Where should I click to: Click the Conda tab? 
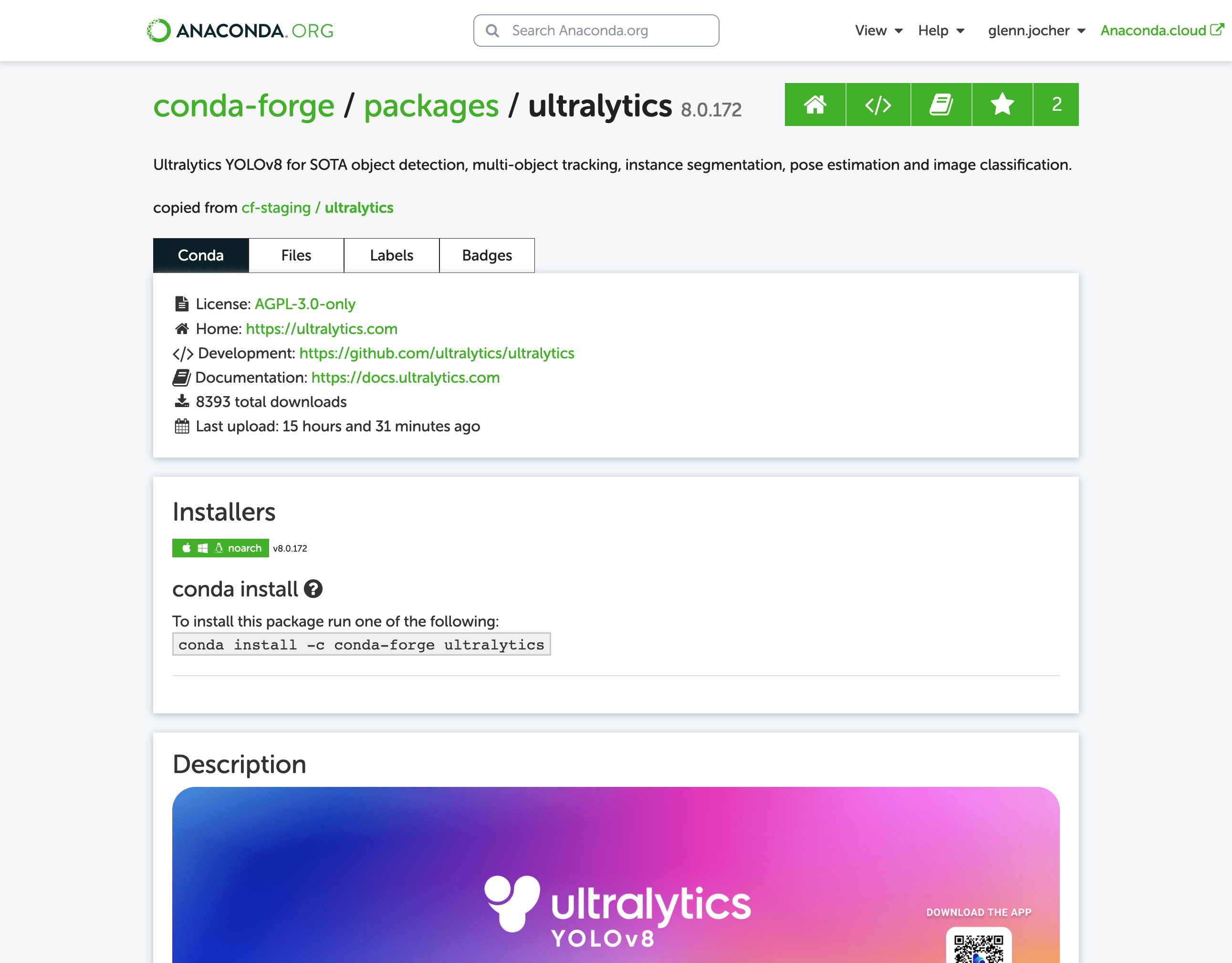(x=200, y=254)
